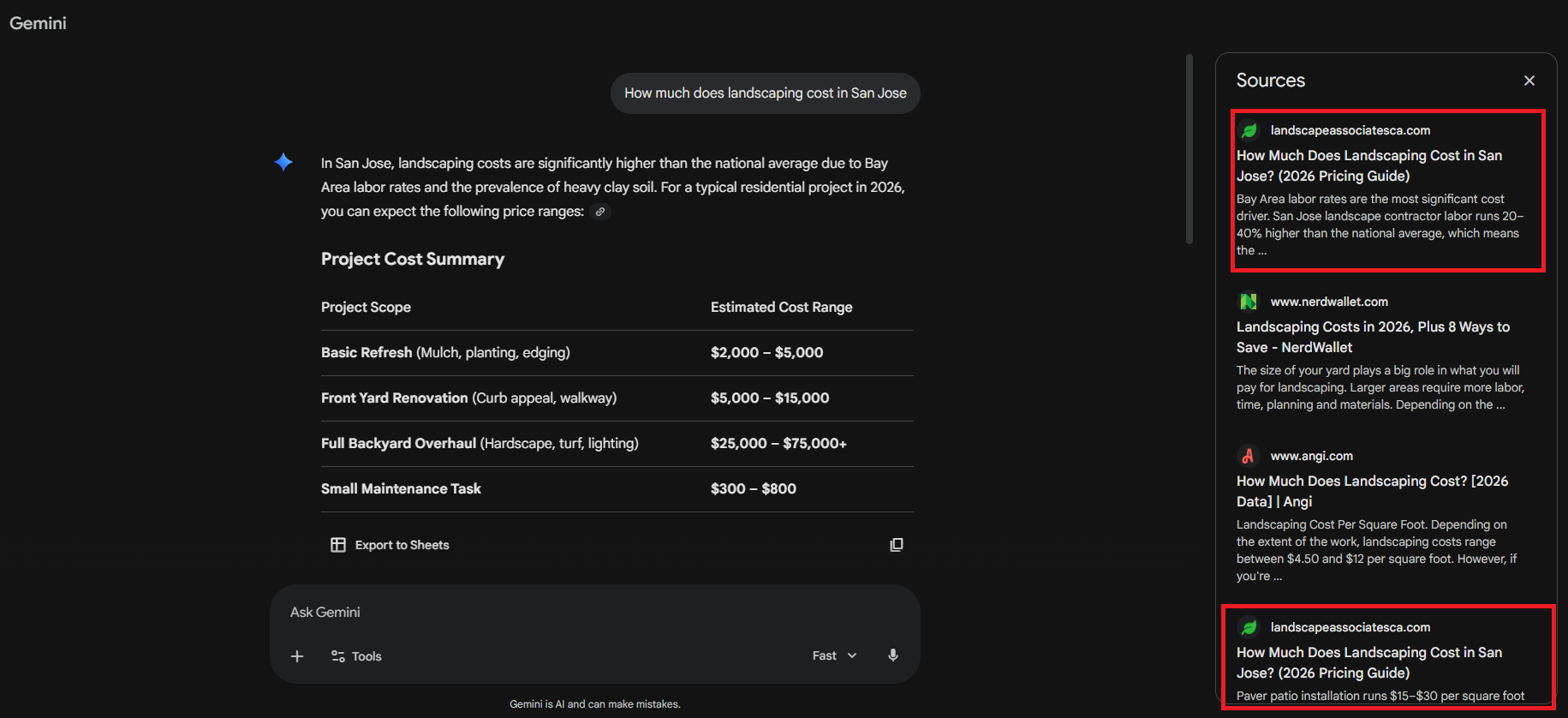The width and height of the screenshot is (1568, 718).
Task: Click the user message "How much does landscaping cost in San Jose"
Action: (x=766, y=93)
